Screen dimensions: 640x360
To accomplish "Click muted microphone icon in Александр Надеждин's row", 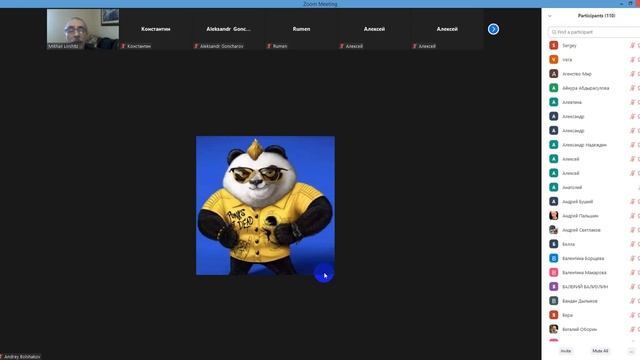I will 632,144.
